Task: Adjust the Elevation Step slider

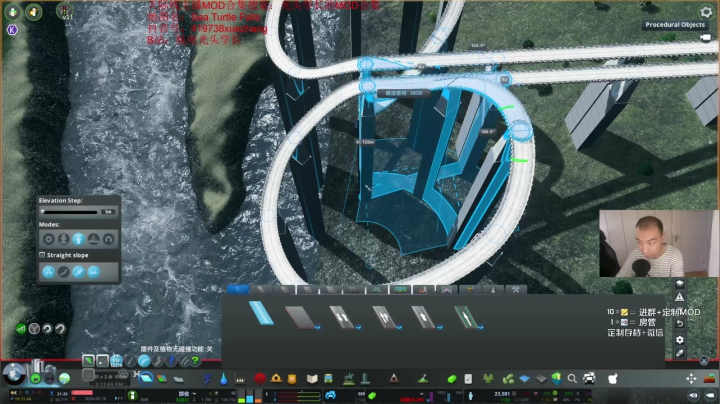Action: tap(70, 212)
